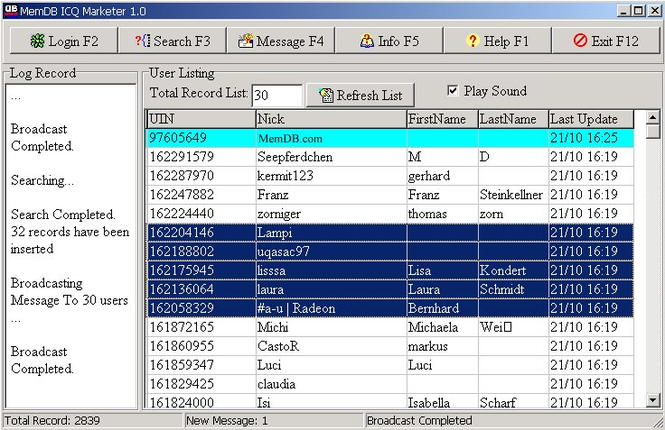665x430 pixels.
Task: Click first name markus
Action: tap(428, 346)
